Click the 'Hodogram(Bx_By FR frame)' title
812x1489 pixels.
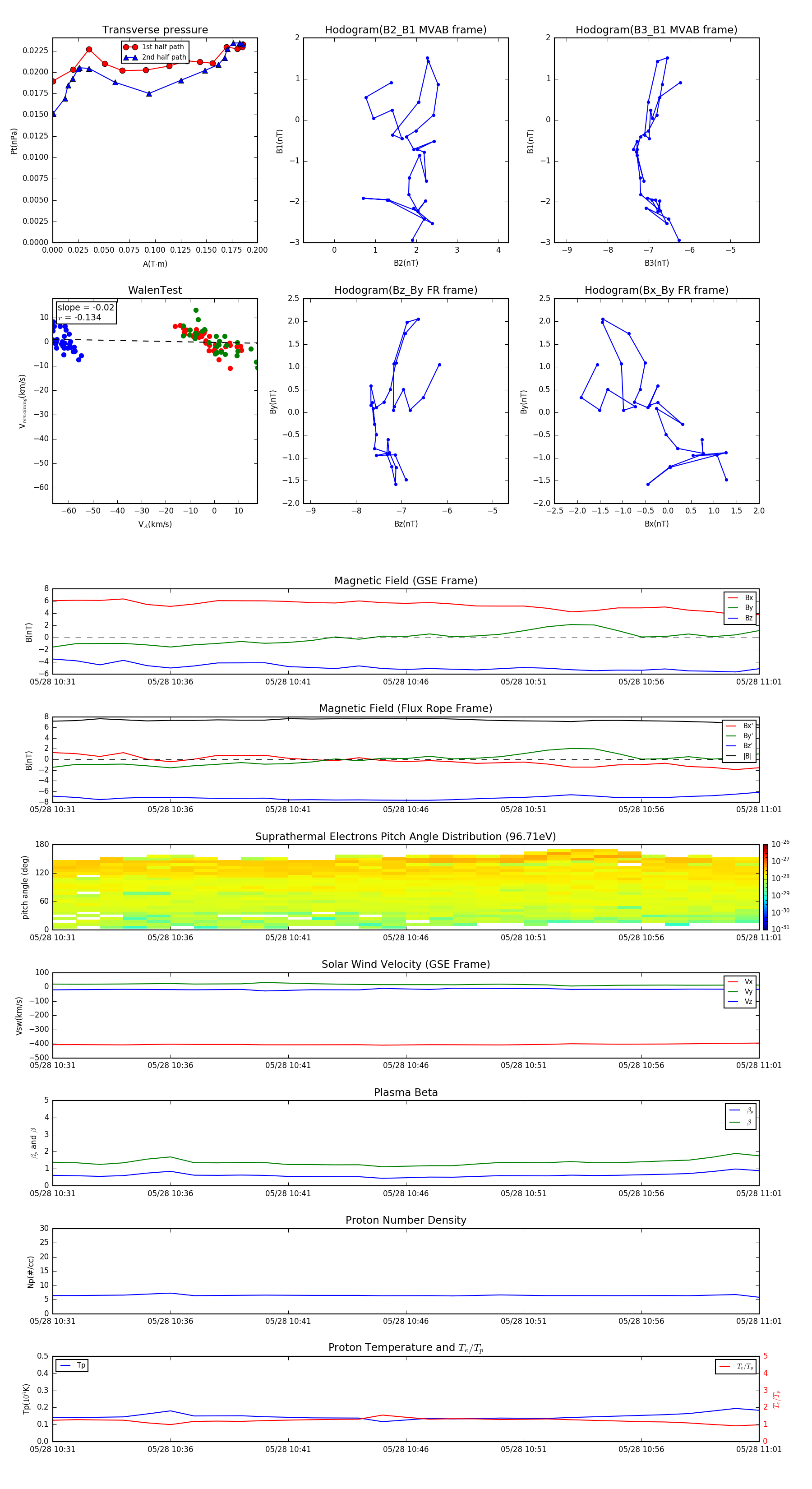tap(656, 290)
